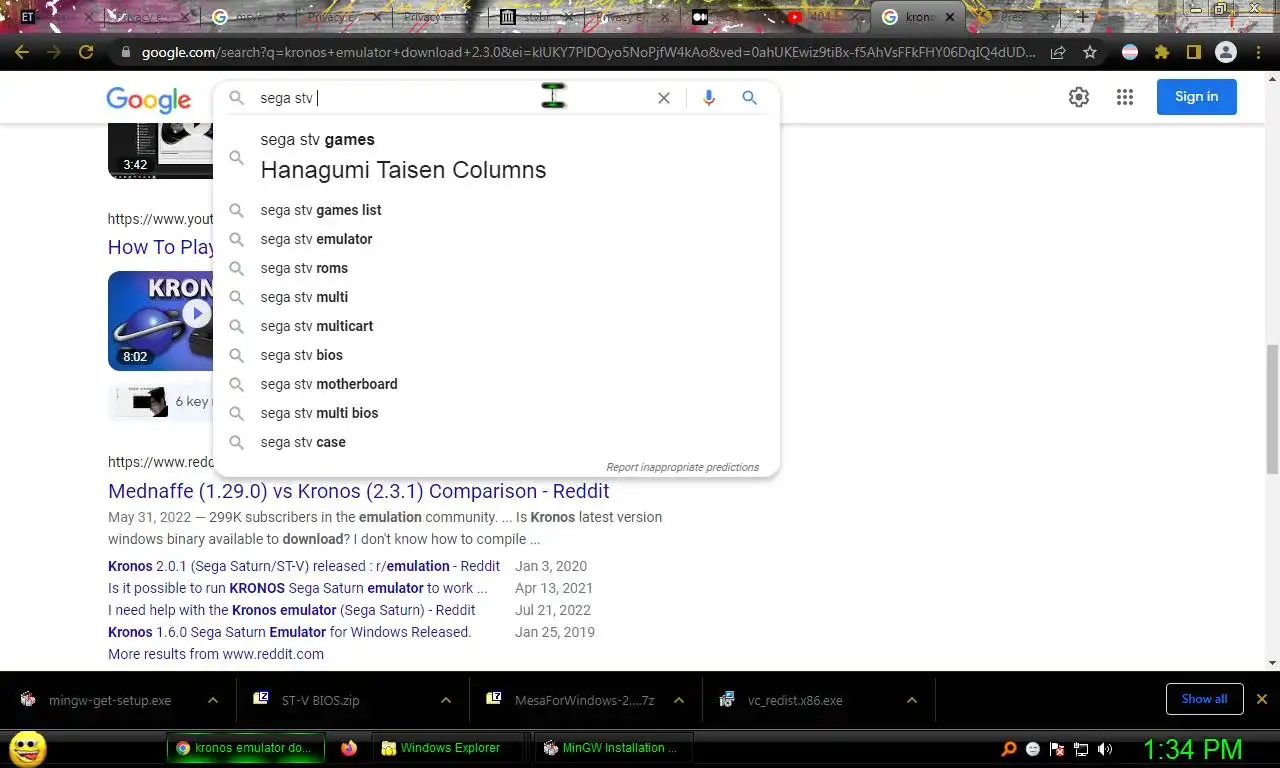Clear the search box with the X icon
Viewport: 1280px width, 768px height.
pyautogui.click(x=664, y=98)
